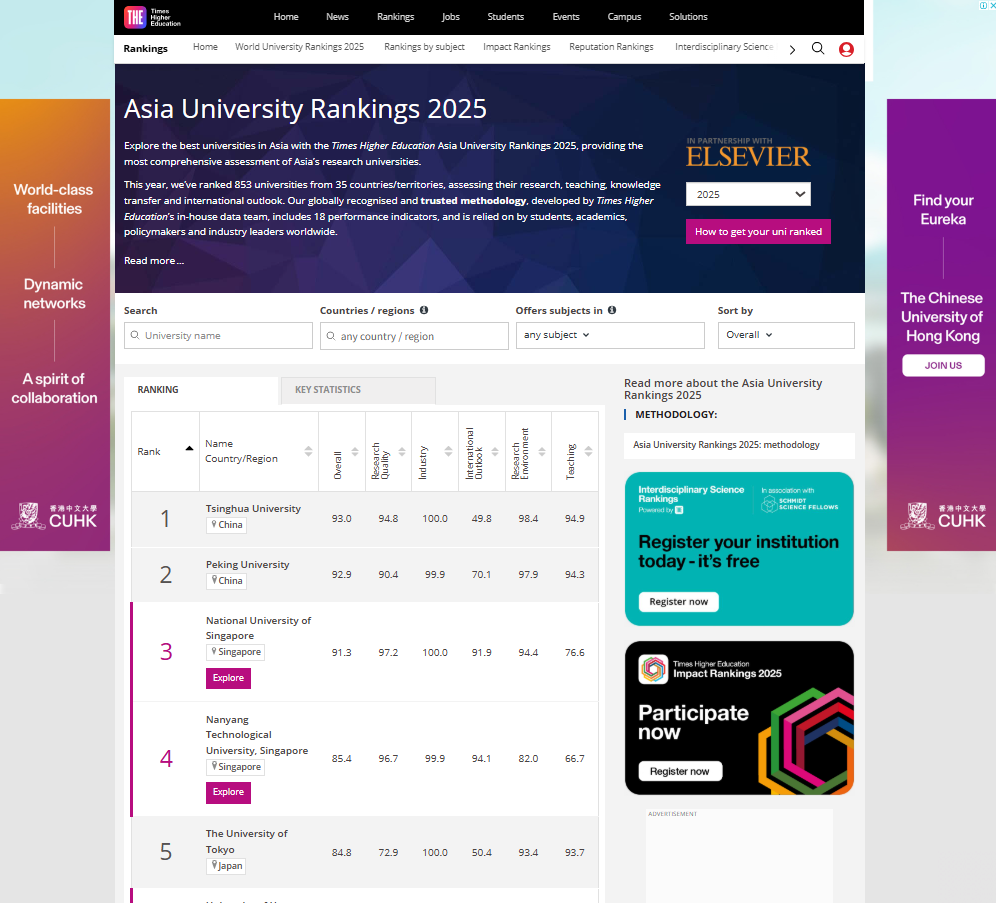Open the year 2025 dropdown
Image resolution: width=996 pixels, height=903 pixels.
[x=748, y=194]
